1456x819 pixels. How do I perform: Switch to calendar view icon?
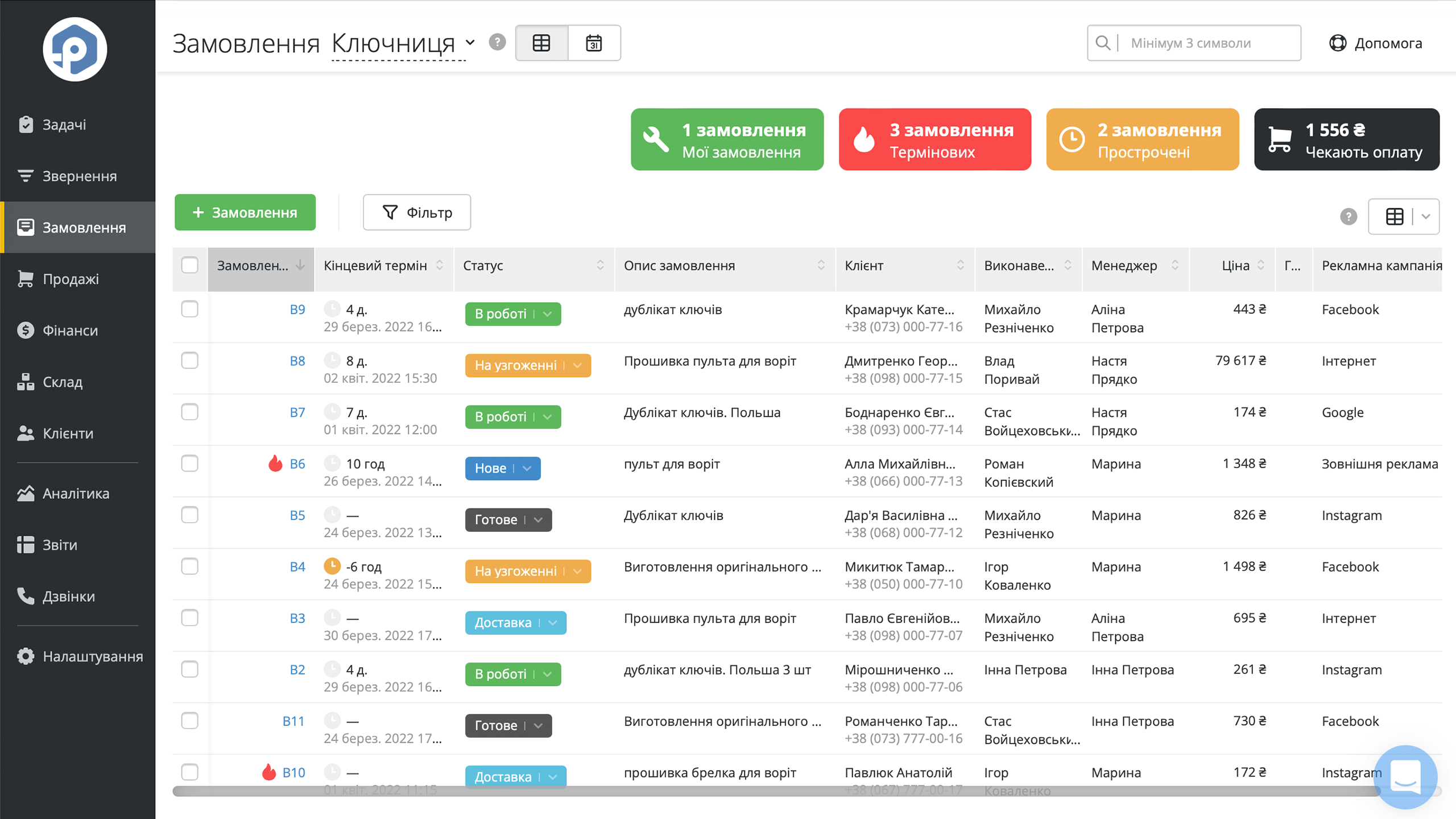594,43
